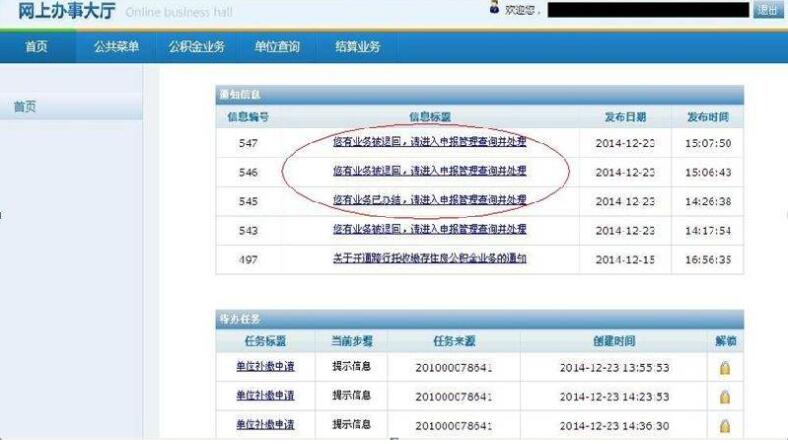The image size is (788, 444).
Task: Open notification 547 about returned business
Action: (429, 143)
